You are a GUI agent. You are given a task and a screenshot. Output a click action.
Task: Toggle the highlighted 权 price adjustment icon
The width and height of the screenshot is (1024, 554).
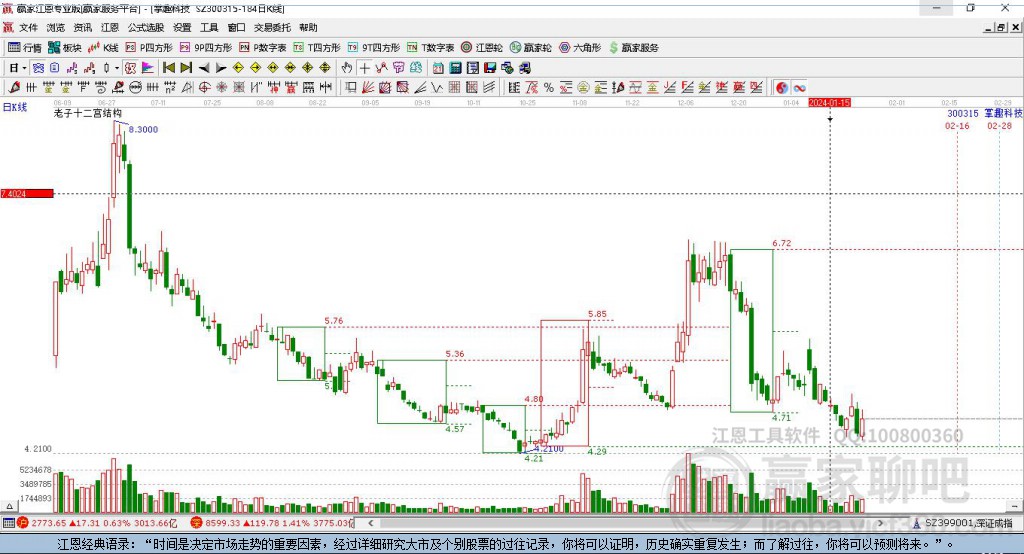[131, 68]
